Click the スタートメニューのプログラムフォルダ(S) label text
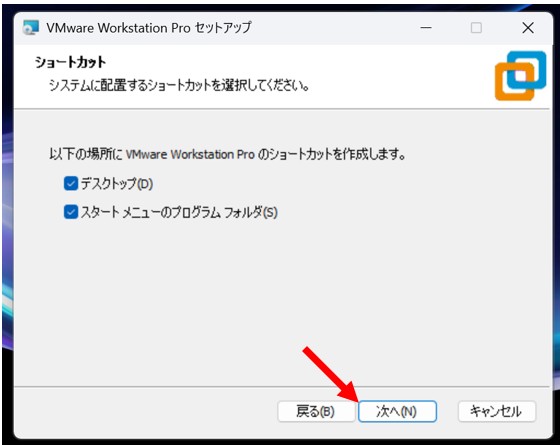This screenshot has width=560, height=445. pyautogui.click(x=179, y=212)
